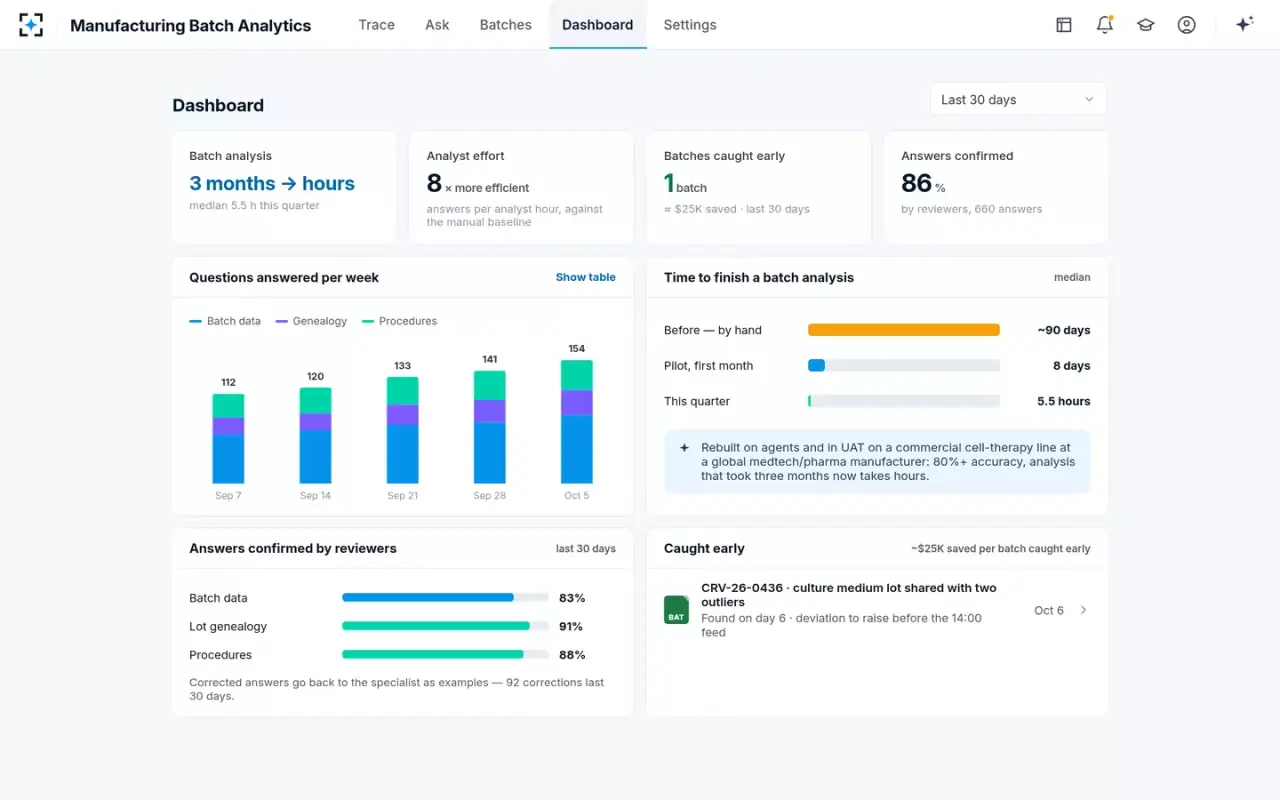1280x800 pixels.
Task: Click the Oct 6 date
Action: click(x=1049, y=610)
